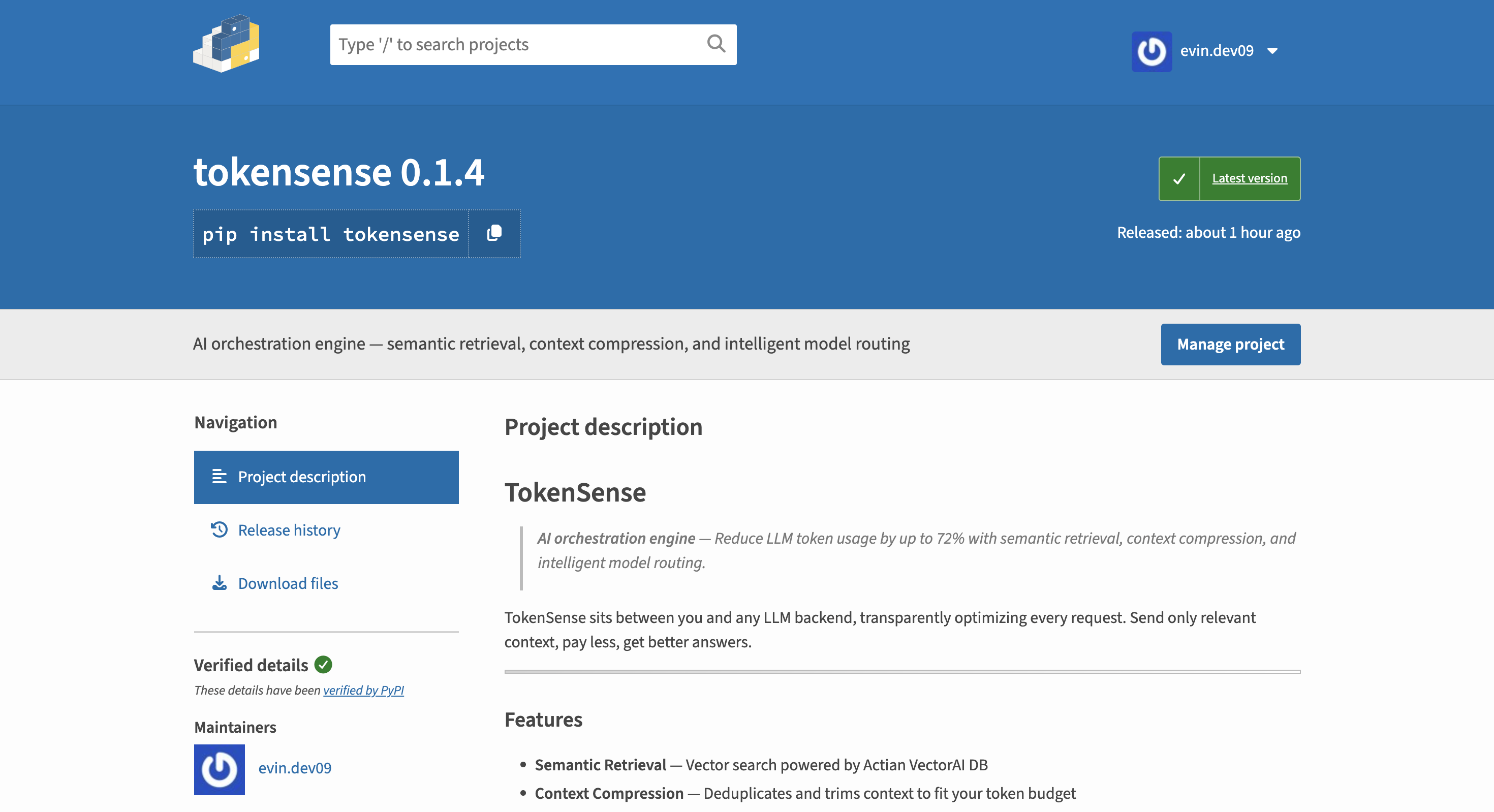Click the PyPI logo in header
Viewport: 1494px width, 812px height.
226,44
